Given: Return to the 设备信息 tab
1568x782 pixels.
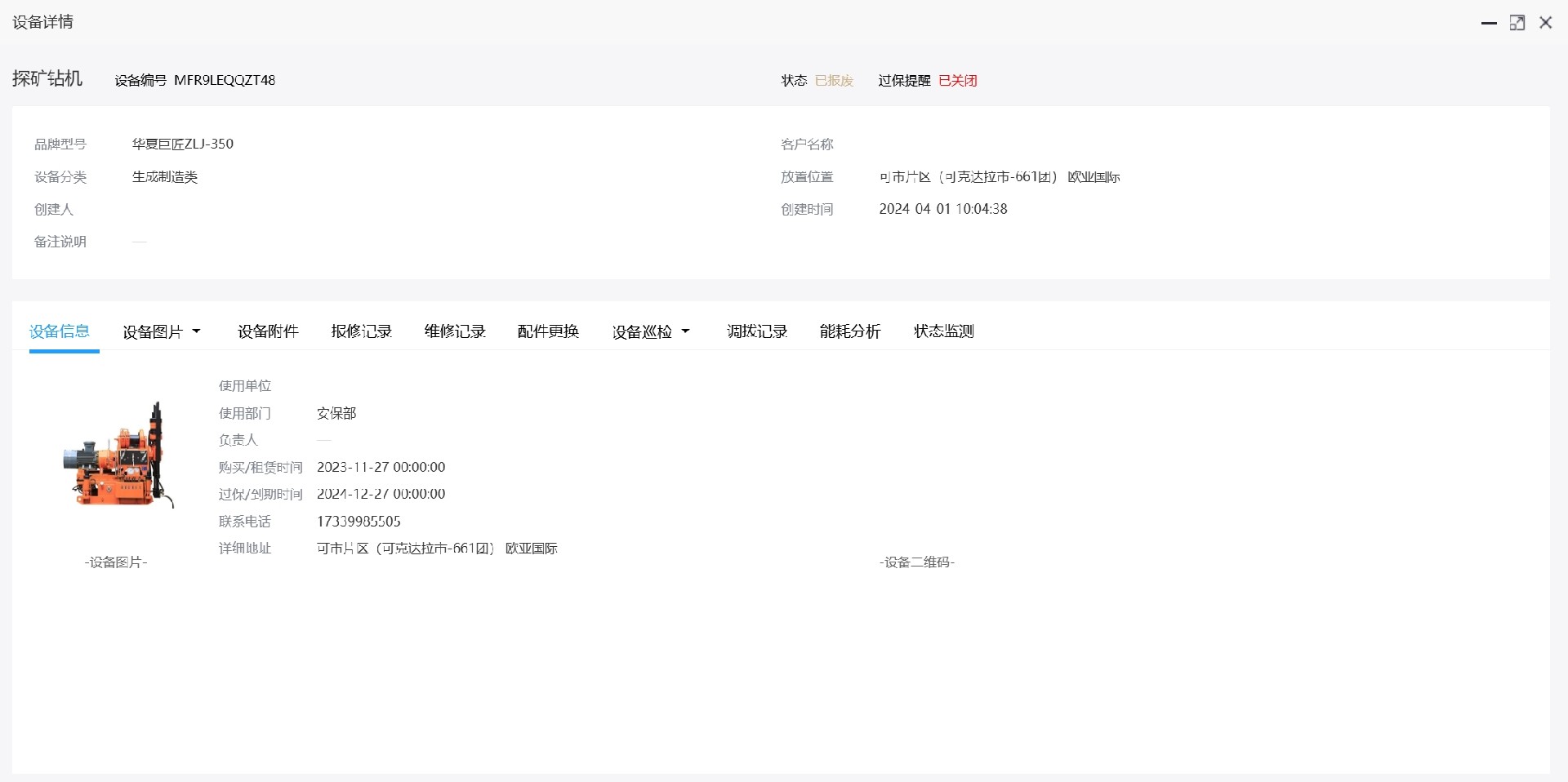Looking at the screenshot, I should click(59, 331).
